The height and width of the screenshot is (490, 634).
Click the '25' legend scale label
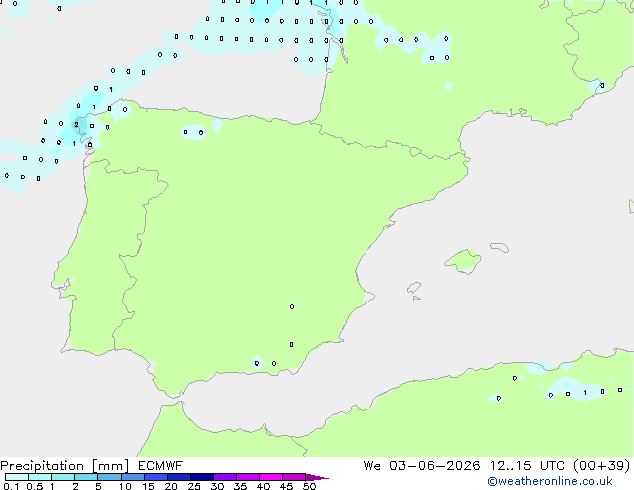click(194, 486)
